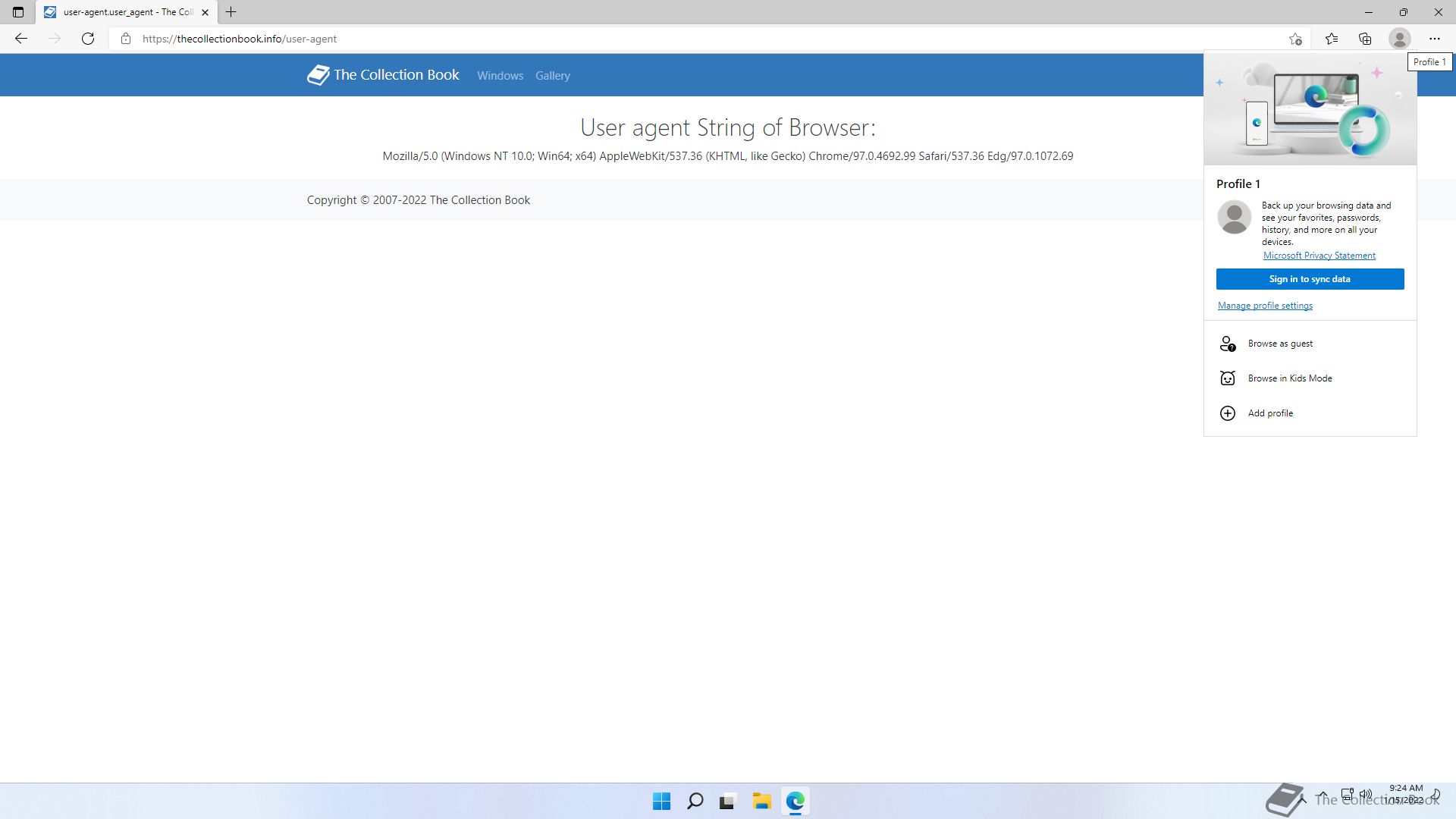This screenshot has width=1456, height=819.
Task: Open Microsoft Privacy Statement link
Action: click(1319, 256)
